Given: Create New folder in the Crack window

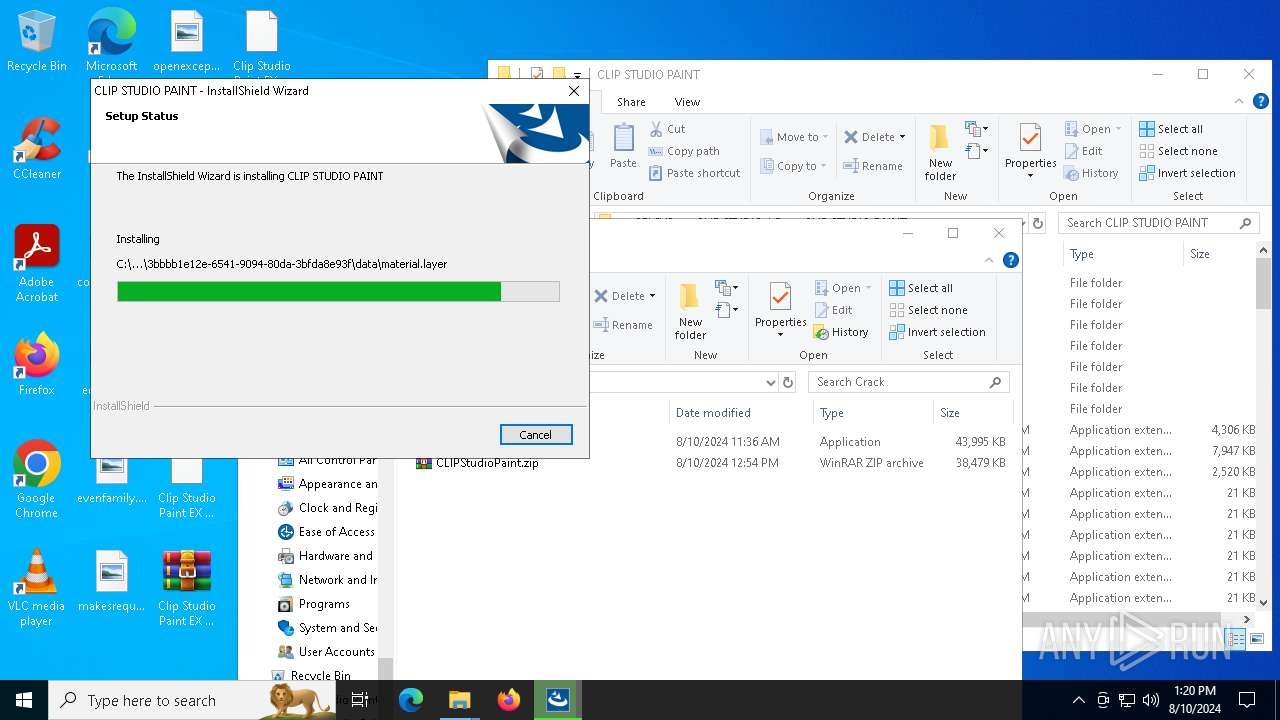Looking at the screenshot, I should 690,311.
